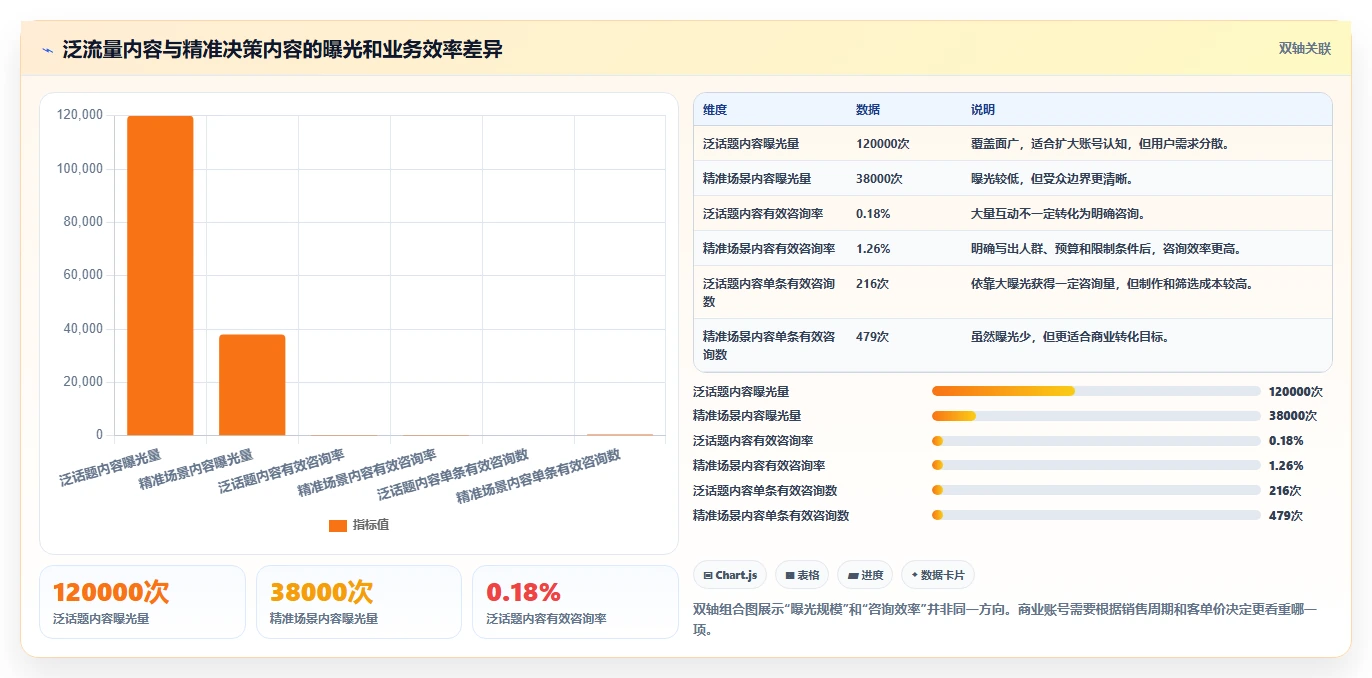Open the 120000次 data card
Viewport: 1372px width, 678px height.
(x=142, y=602)
